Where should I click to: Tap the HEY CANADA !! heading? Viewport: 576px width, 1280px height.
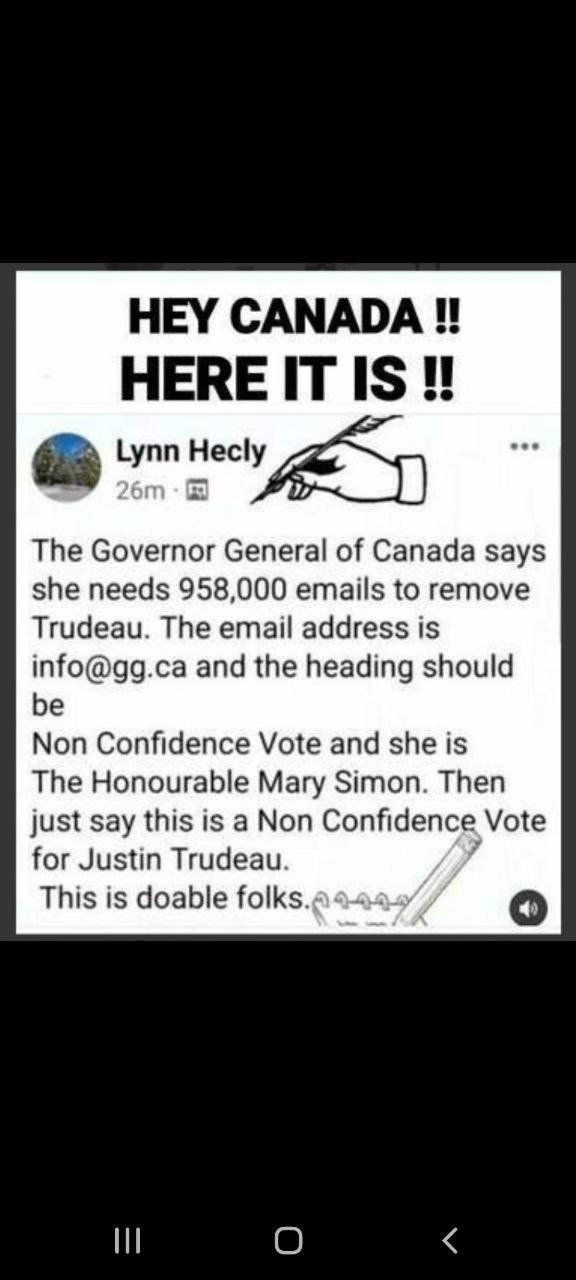[294, 319]
